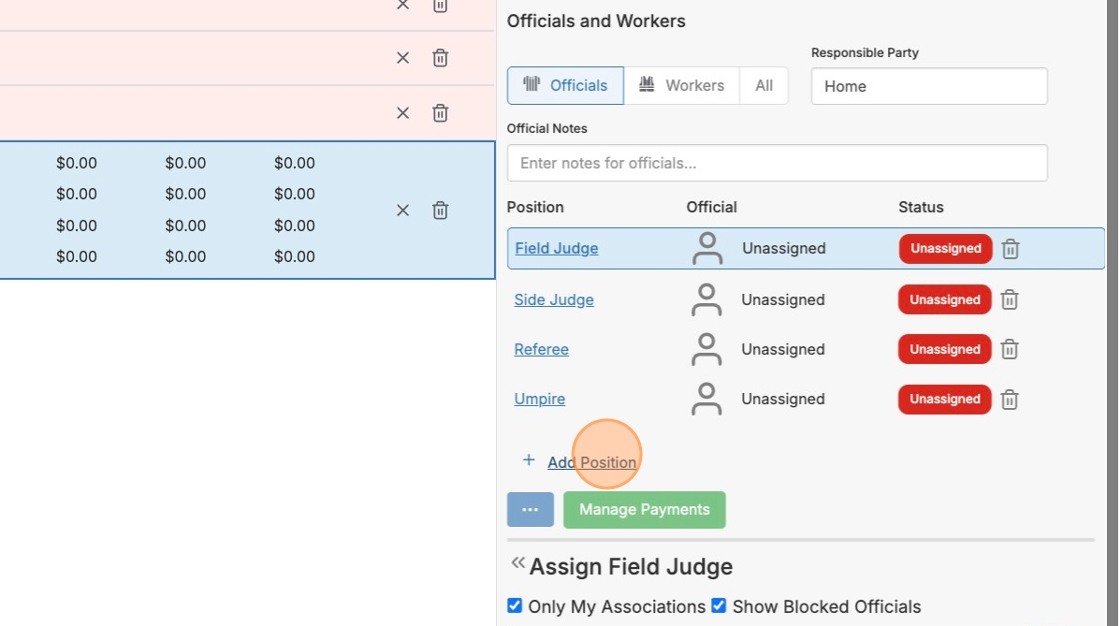Viewport: 1120px width, 626px height.
Task: Click the Add Position link
Action: coord(591,462)
